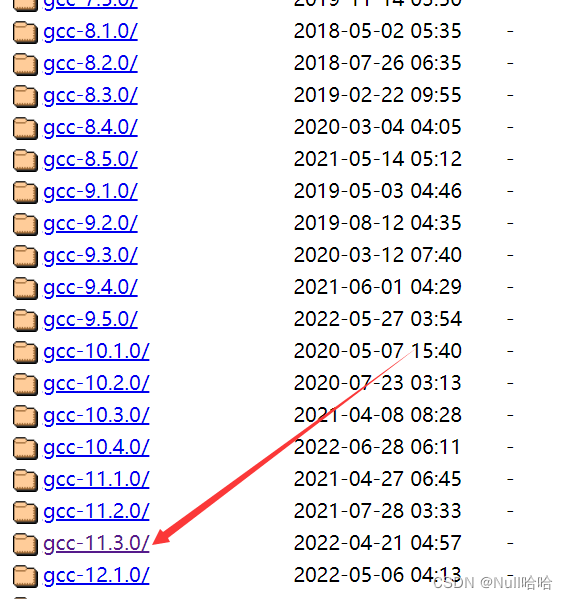568x599 pixels.
Task: Click the folder icon beside gcc-10.1.0/
Action: click(25, 353)
